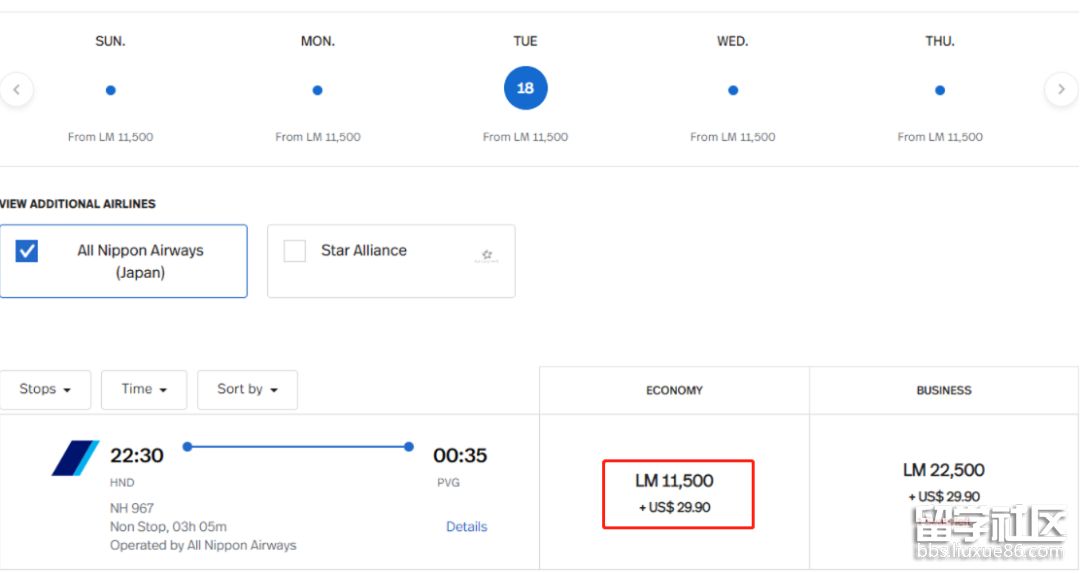1080x573 pixels.
Task: Click Operated by All Nippon Airways text
Action: point(203,545)
